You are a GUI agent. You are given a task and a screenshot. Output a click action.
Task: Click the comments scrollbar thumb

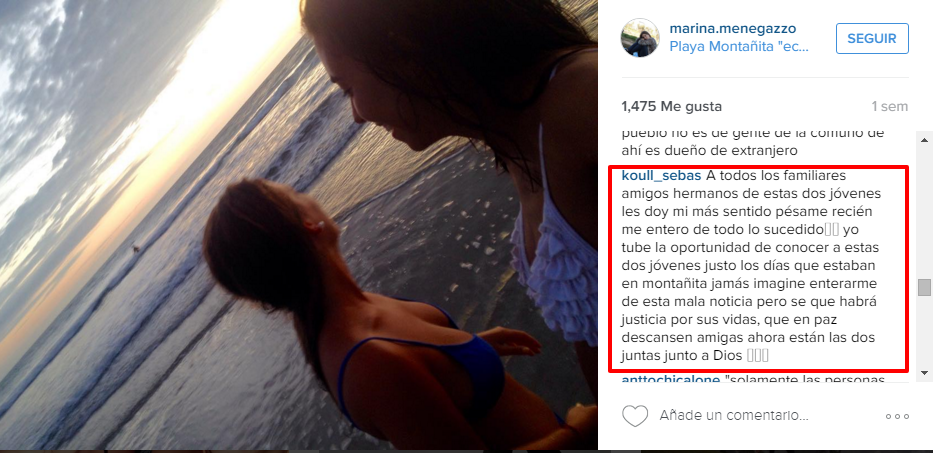(x=923, y=288)
